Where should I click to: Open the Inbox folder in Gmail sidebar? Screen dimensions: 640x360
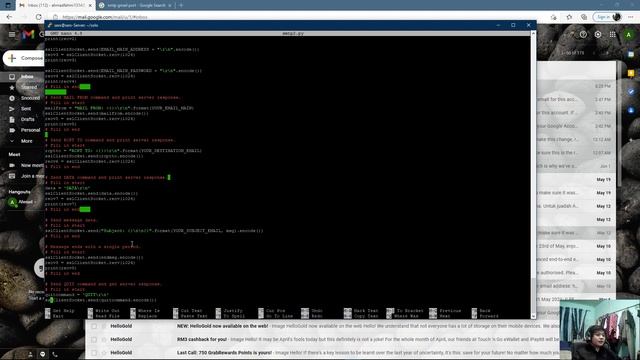point(27,77)
